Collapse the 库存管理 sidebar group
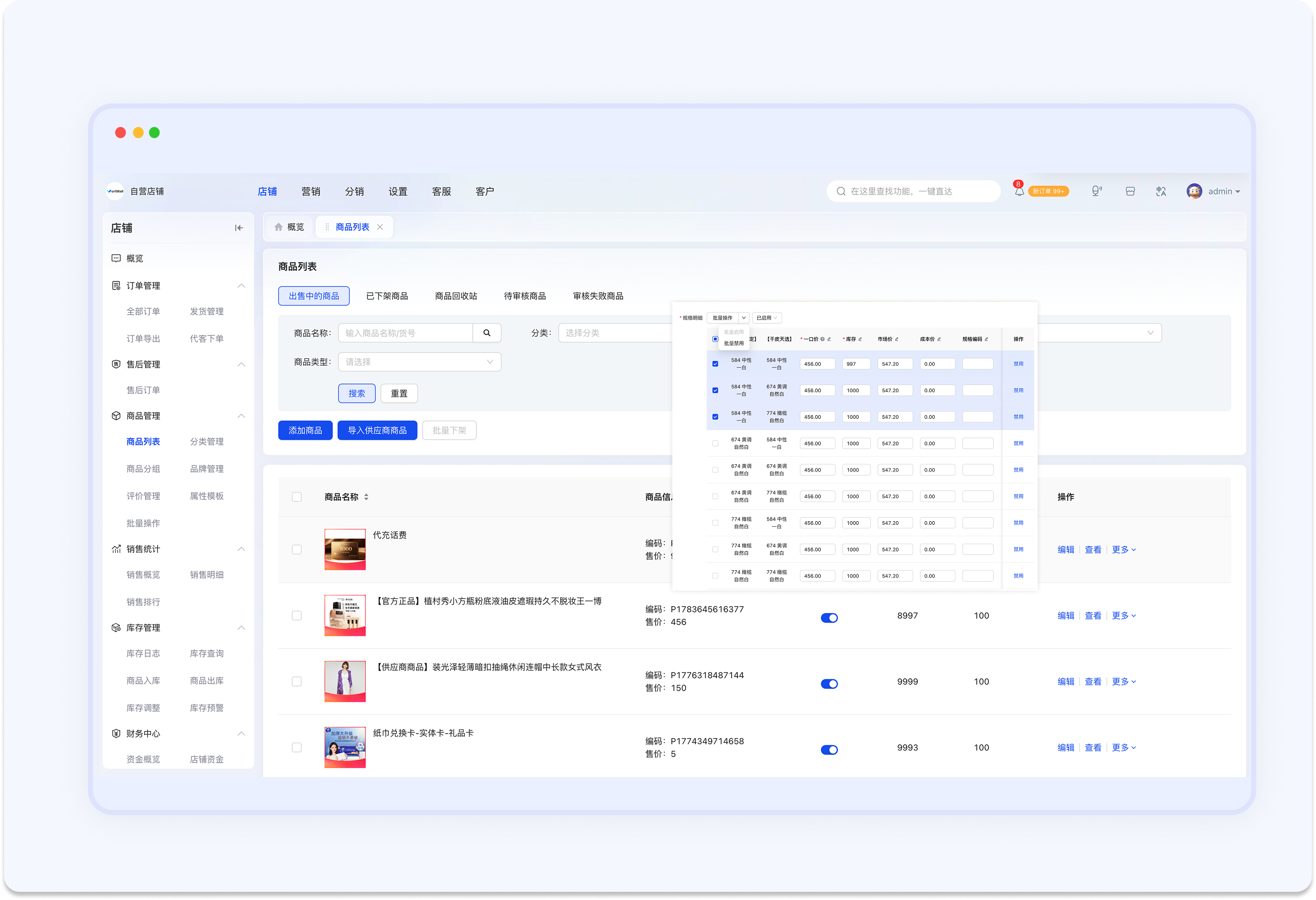This screenshot has height=900, width=1316. (241, 628)
